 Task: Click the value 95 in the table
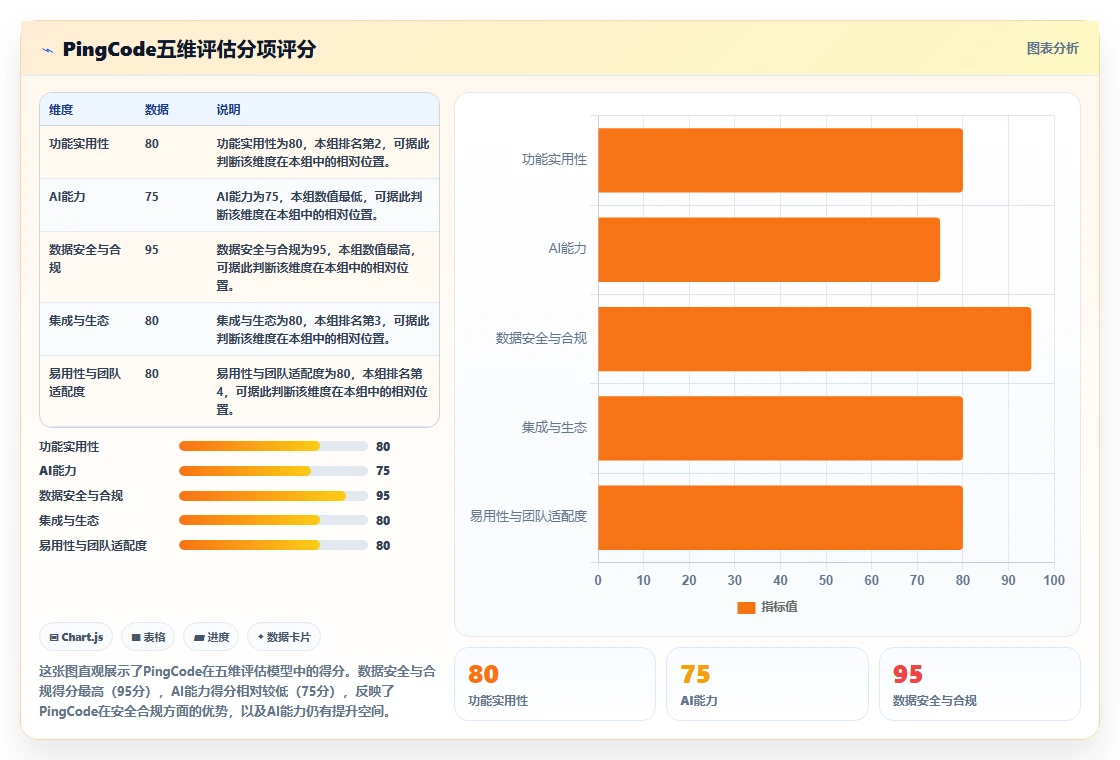[151, 249]
